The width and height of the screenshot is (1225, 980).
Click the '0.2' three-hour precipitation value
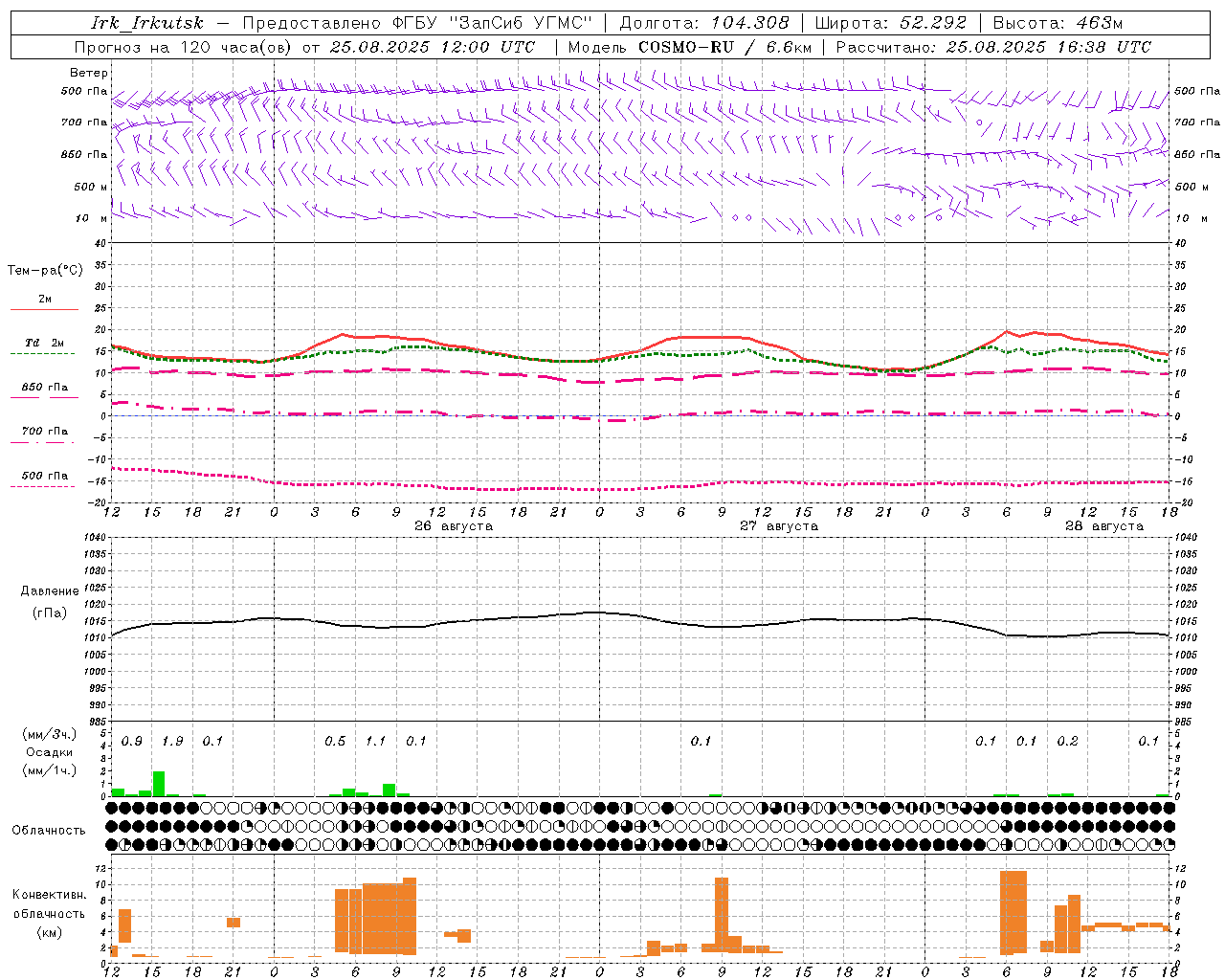pos(1067,742)
